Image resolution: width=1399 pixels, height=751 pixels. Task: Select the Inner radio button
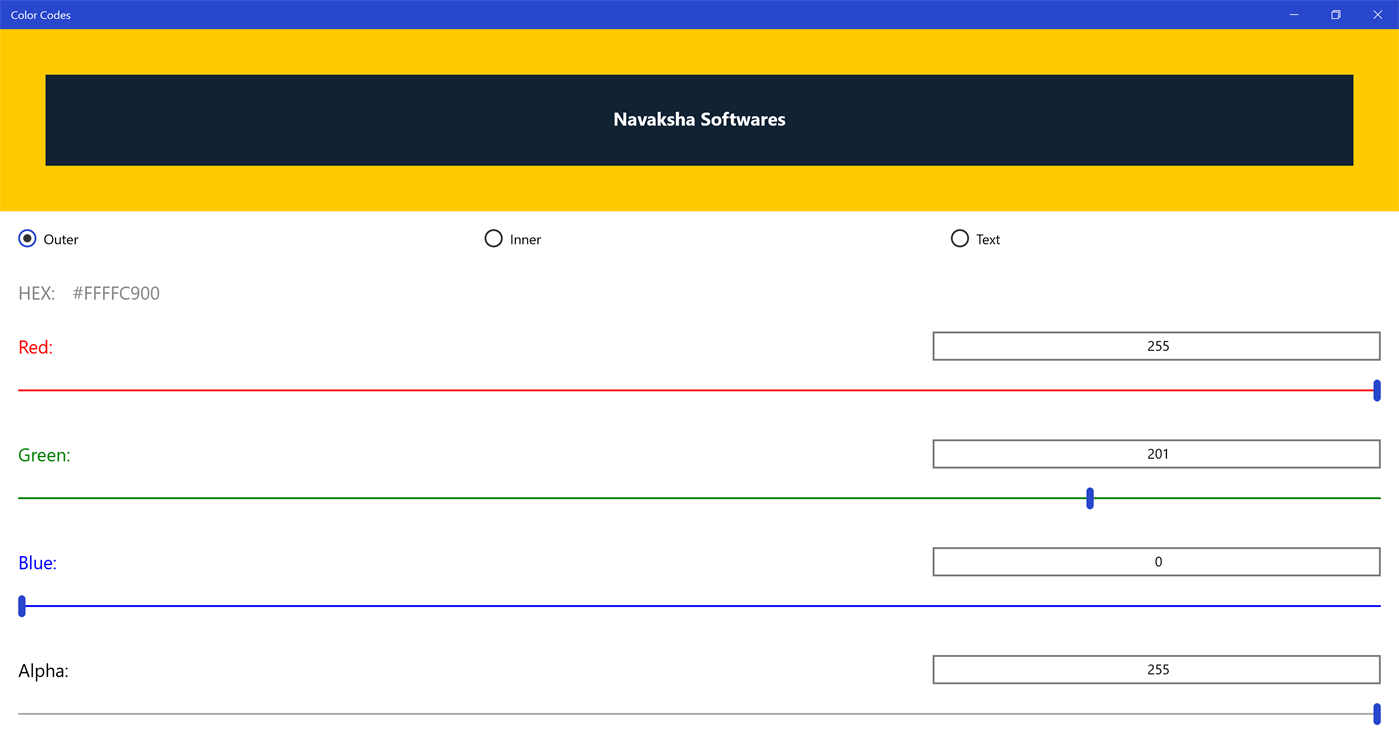click(493, 238)
